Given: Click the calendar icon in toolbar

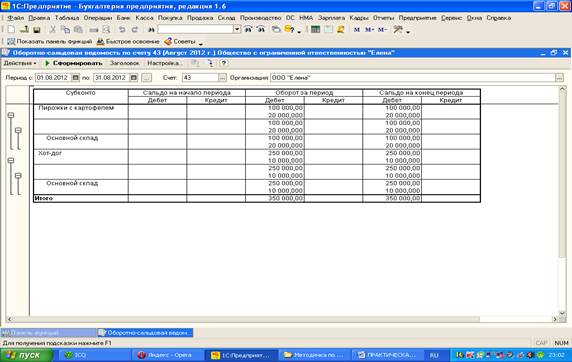Looking at the screenshot, I should click(x=328, y=30).
